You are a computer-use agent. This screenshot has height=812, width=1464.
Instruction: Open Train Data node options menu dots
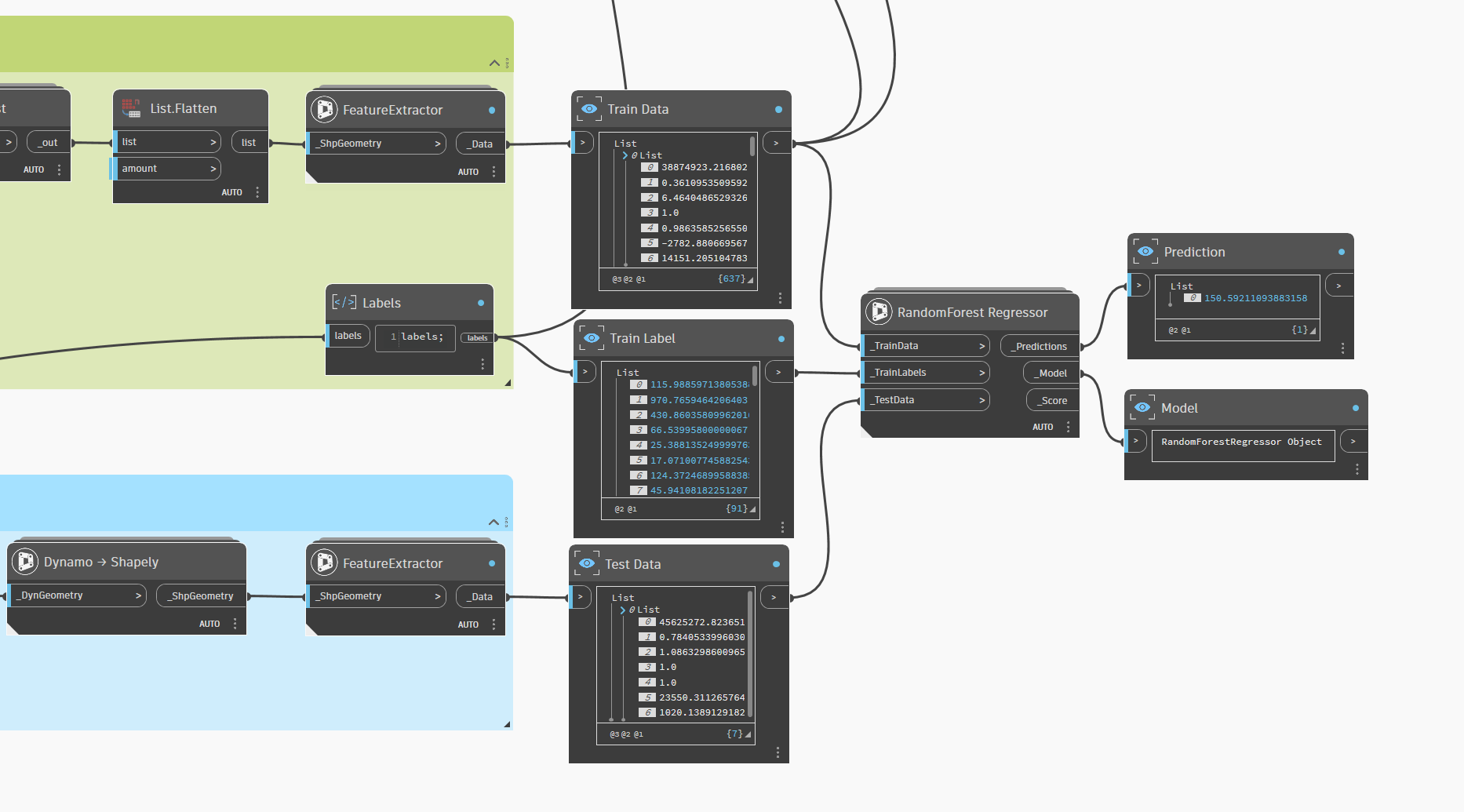780,298
